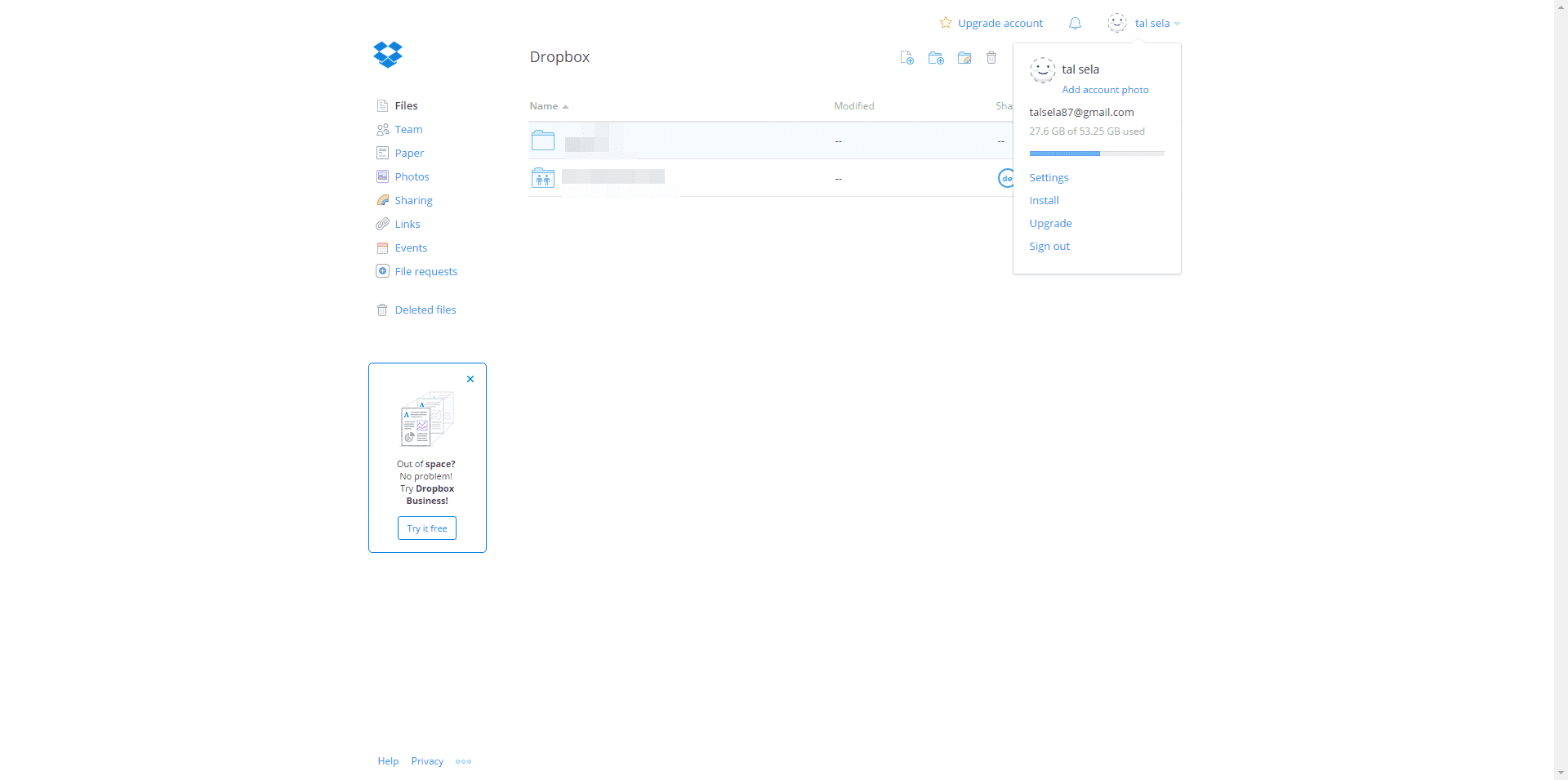Select the shared folder's blurred name
1568x780 pixels.
point(613,177)
